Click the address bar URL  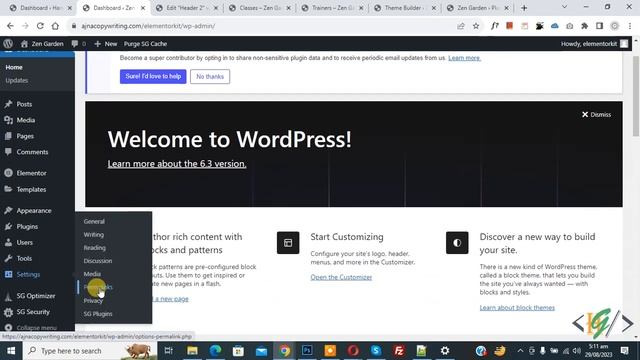[x=148, y=26]
